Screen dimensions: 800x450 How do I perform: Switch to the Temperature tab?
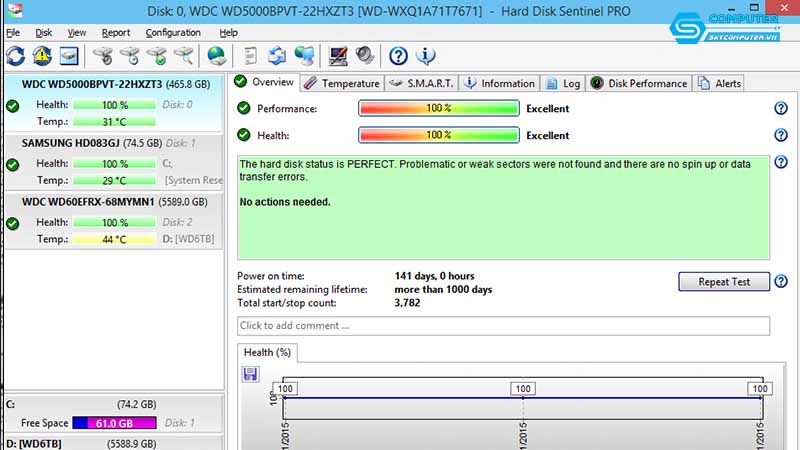pos(342,84)
